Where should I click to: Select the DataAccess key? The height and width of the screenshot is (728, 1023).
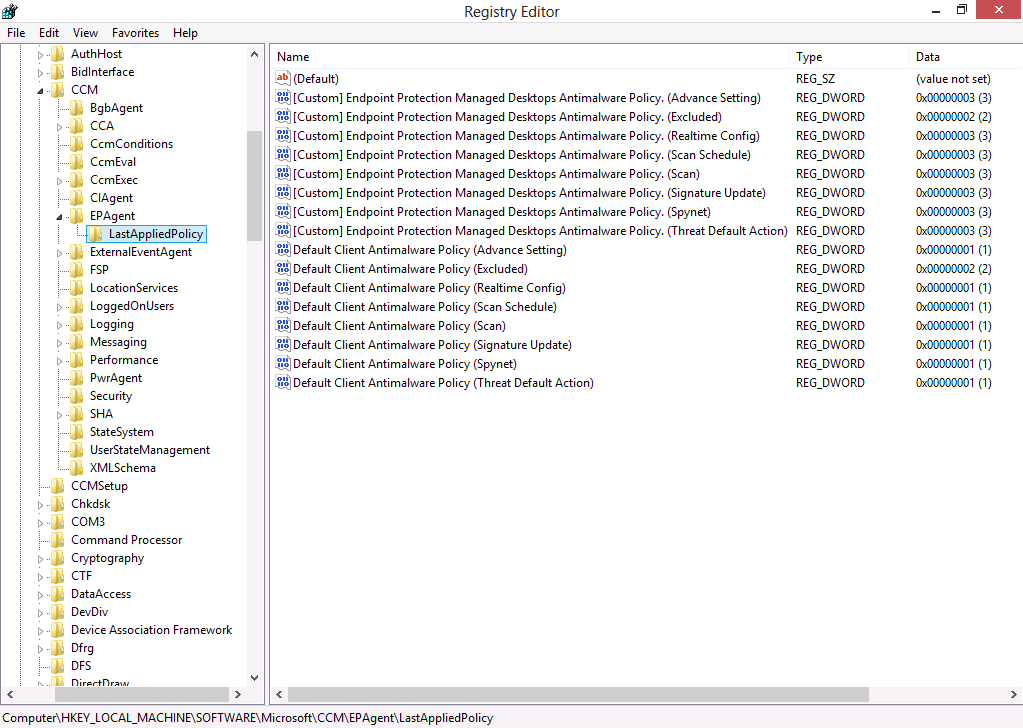[x=101, y=594]
